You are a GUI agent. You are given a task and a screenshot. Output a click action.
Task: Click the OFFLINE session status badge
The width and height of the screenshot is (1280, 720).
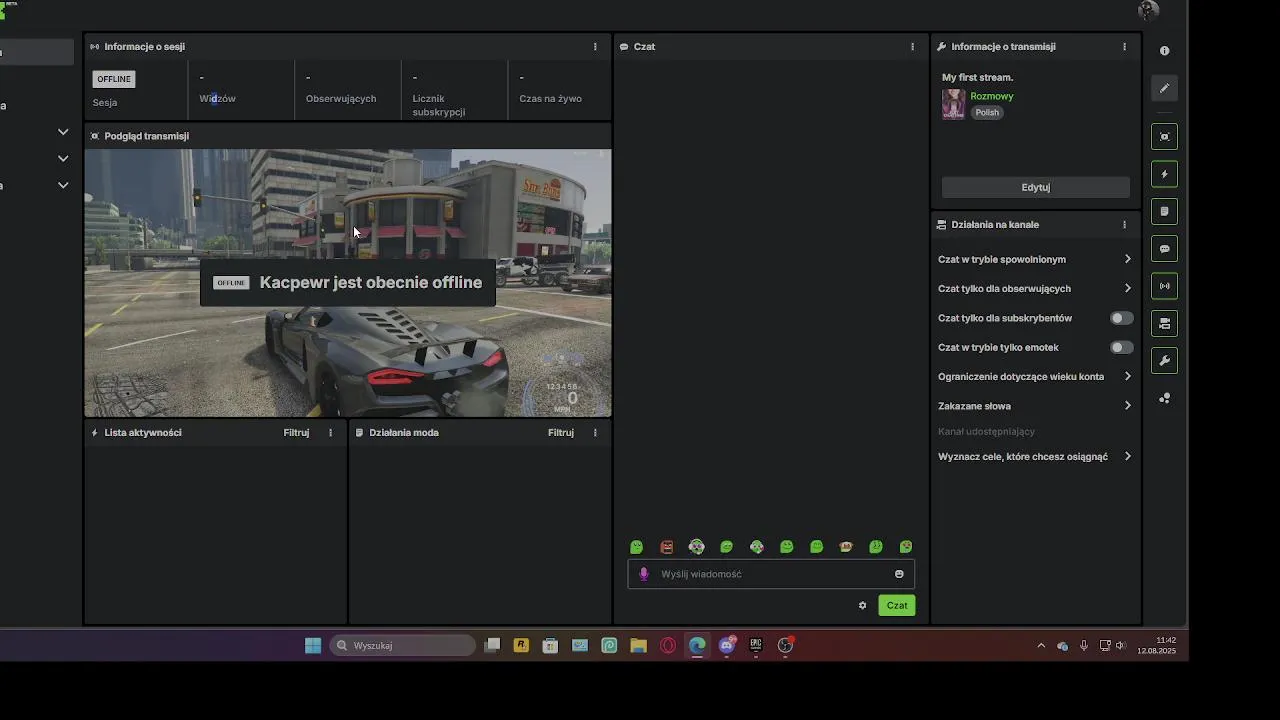tap(114, 79)
